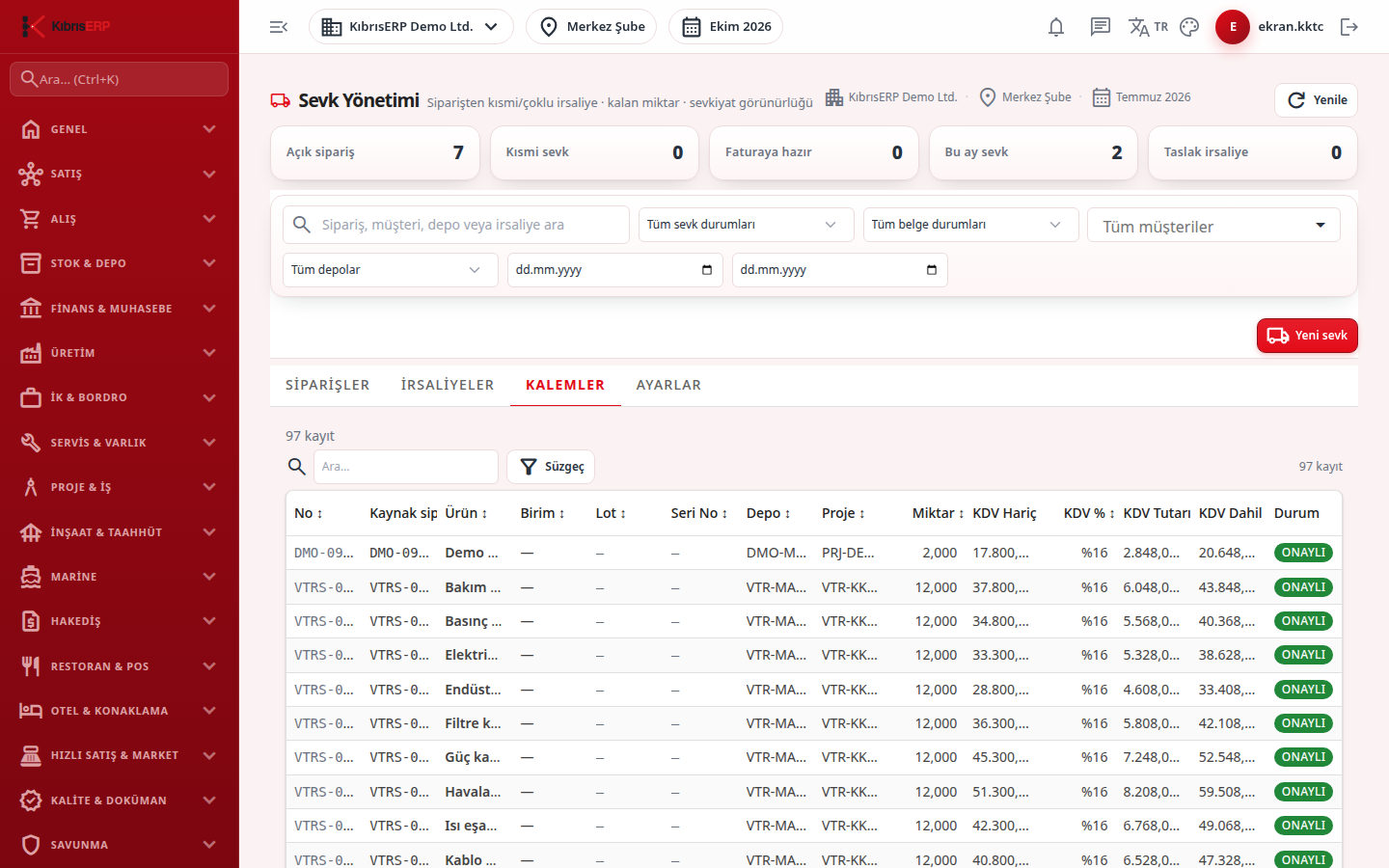1389x868 pixels.
Task: Open Üretim factory icon in sidebar
Action: coord(31,353)
